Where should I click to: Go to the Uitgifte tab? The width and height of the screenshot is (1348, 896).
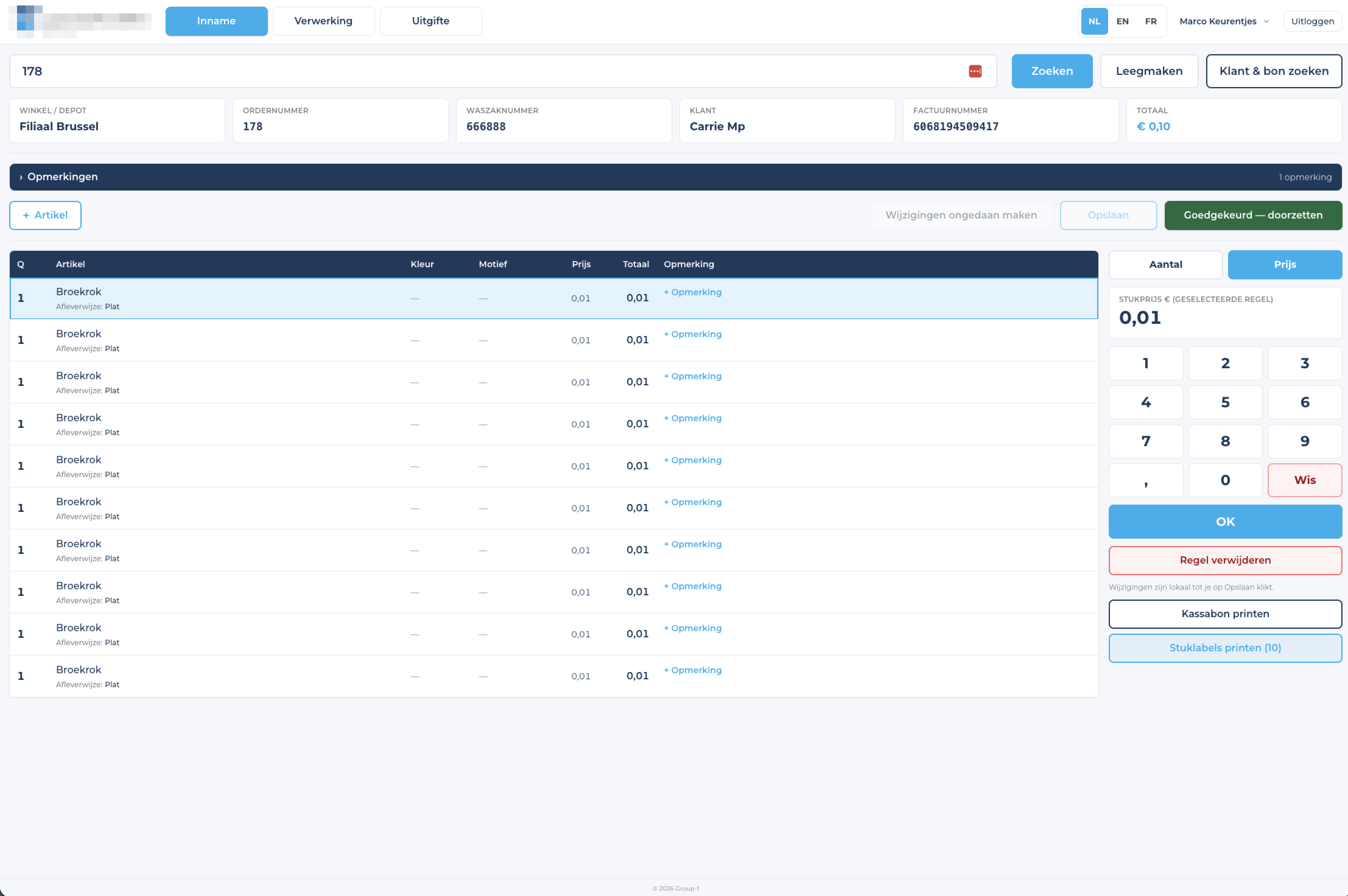point(430,21)
